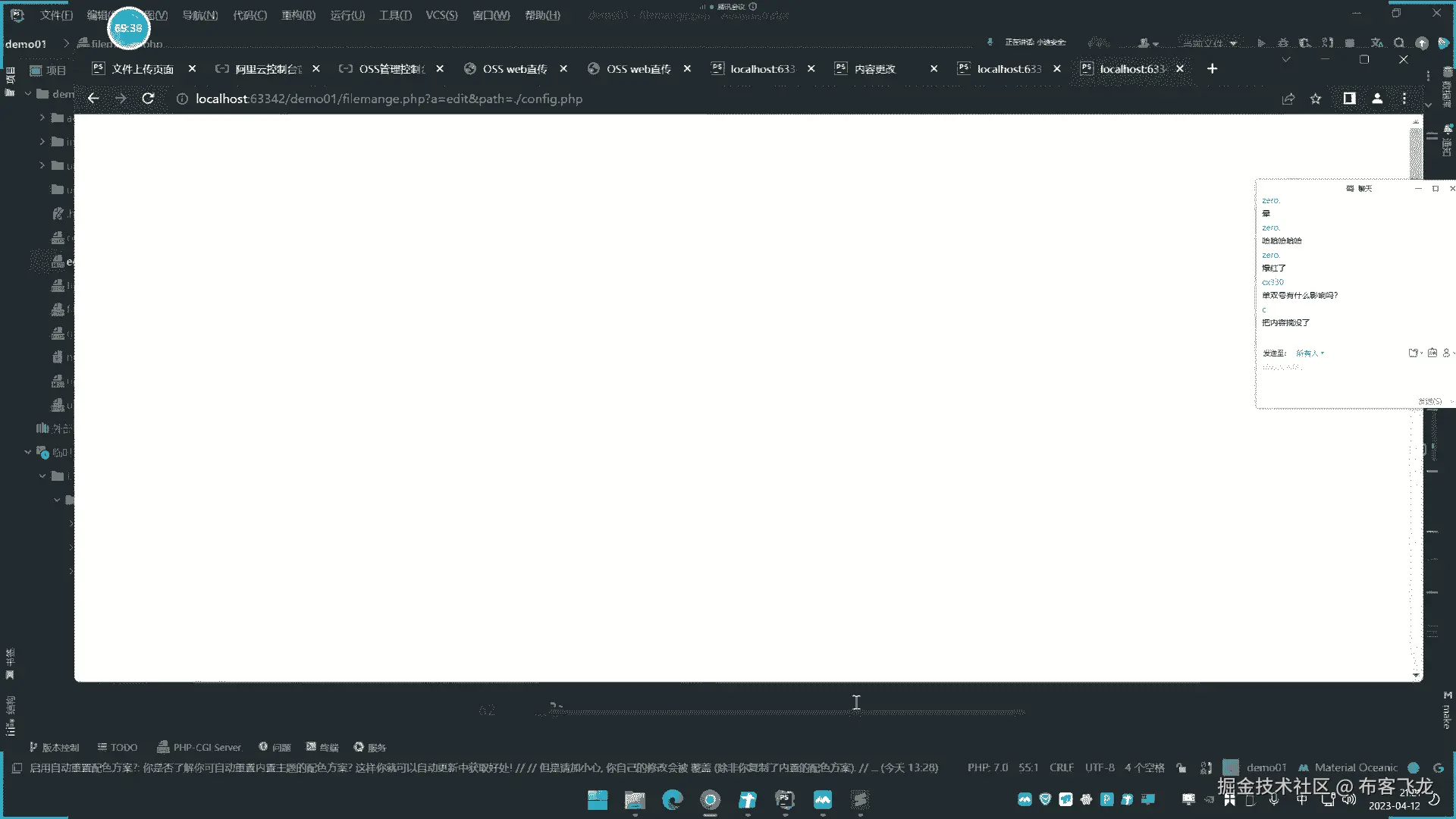Go back to previous browser page
Screen dimensions: 1456x819
tap(93, 99)
